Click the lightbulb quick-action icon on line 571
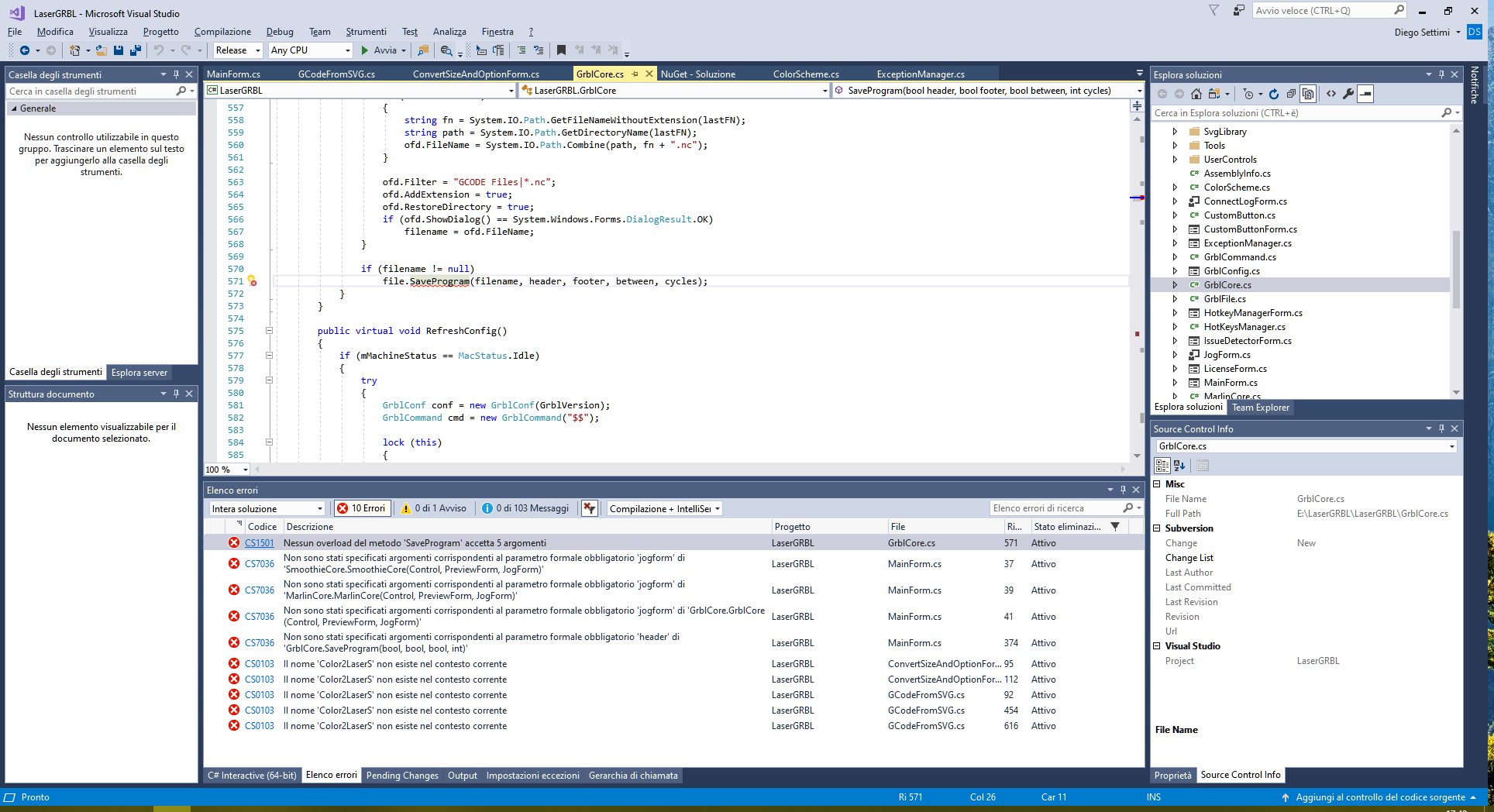 tap(252, 281)
